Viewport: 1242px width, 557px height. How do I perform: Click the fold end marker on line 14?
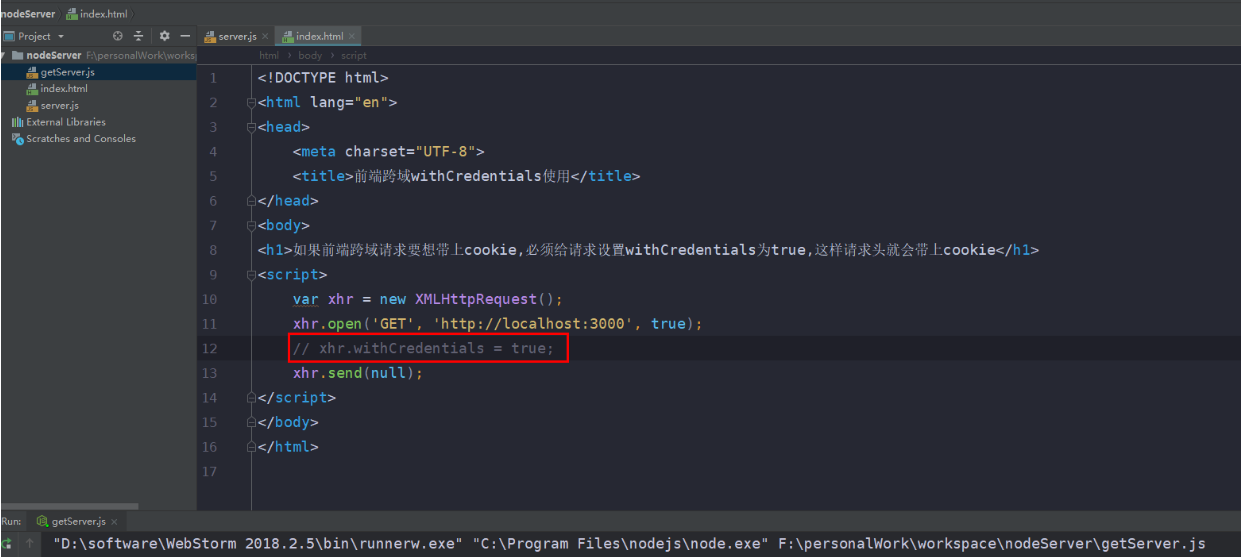[x=250, y=397]
